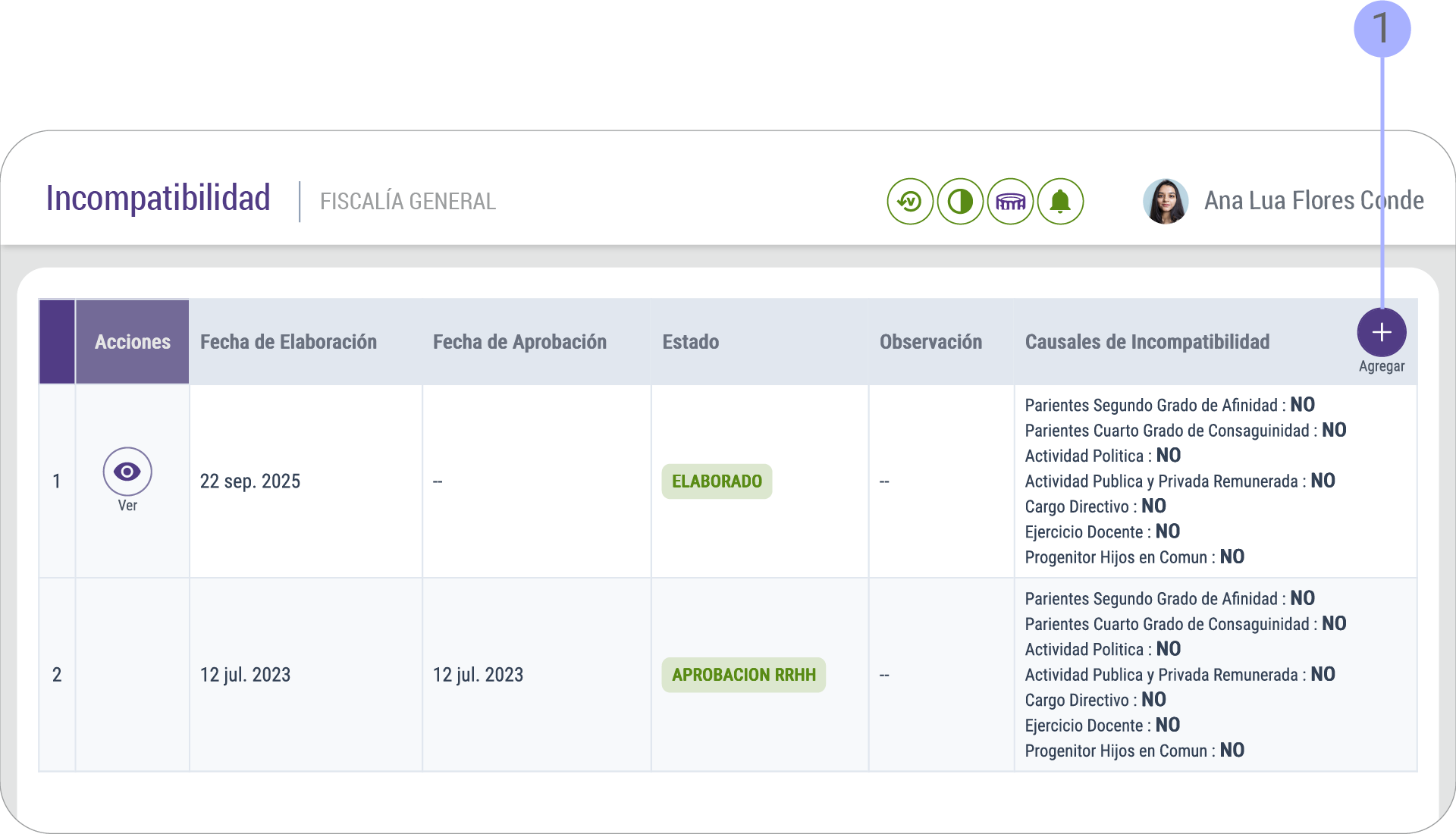Open the notifications bell

click(1060, 202)
